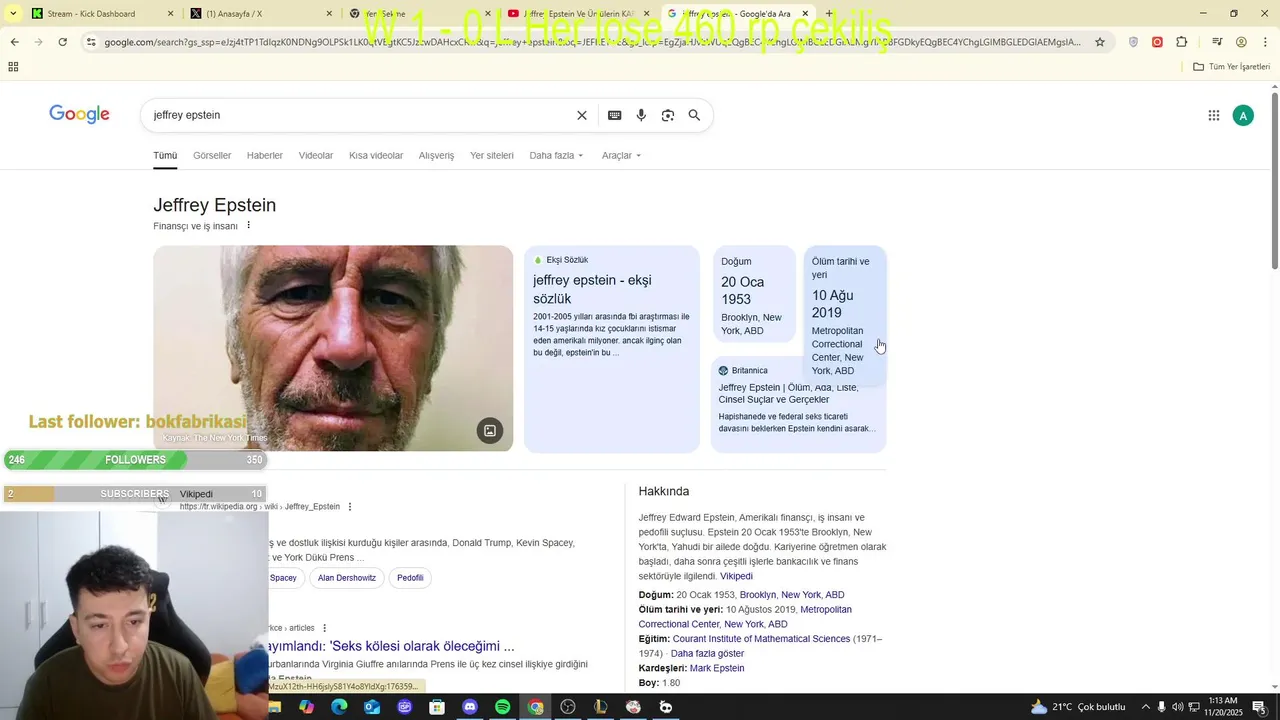This screenshot has width=1280, height=720.
Task: Open the tab search dropdown in Chrome
Action: point(13,13)
